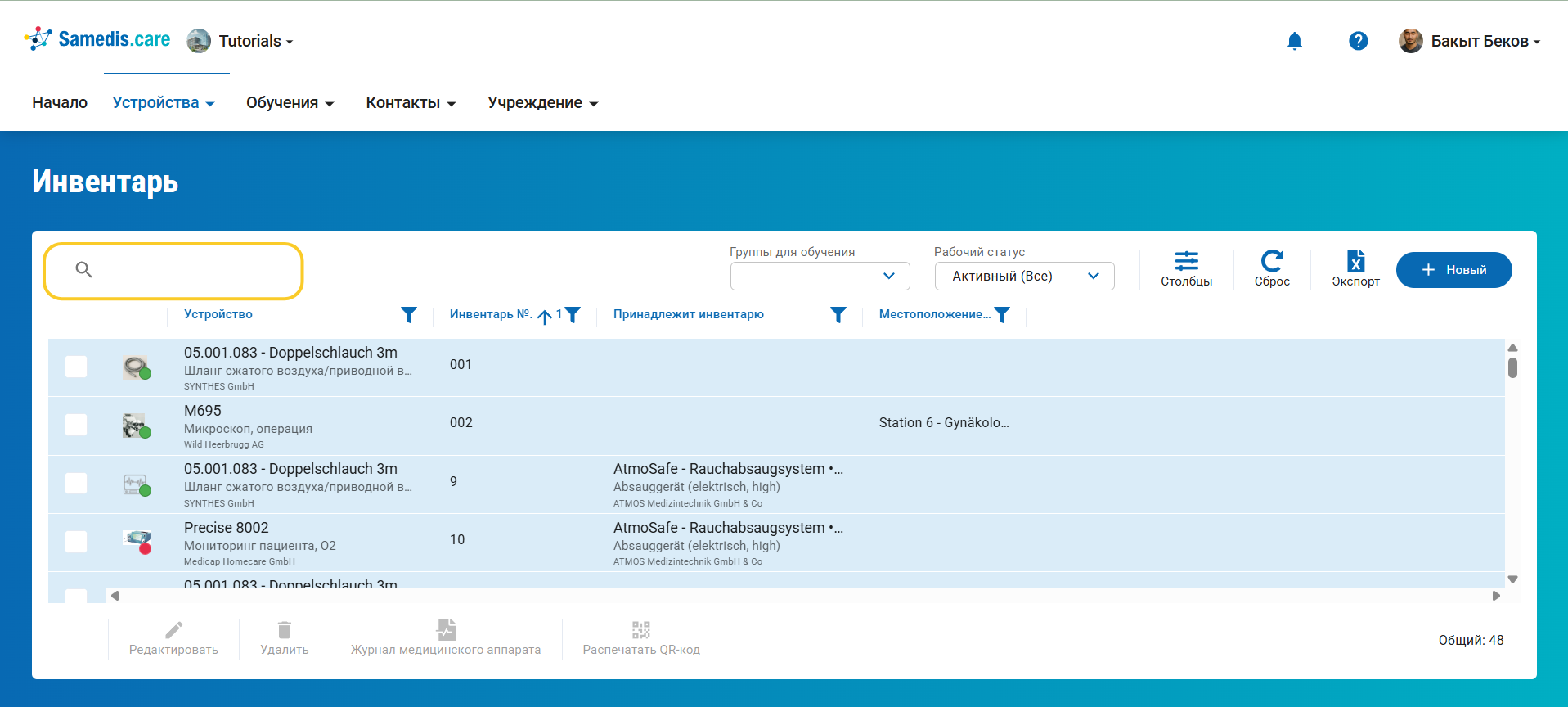The width and height of the screenshot is (1568, 707).
Task: Select the checkbox for inventory row 001
Action: pos(76,367)
